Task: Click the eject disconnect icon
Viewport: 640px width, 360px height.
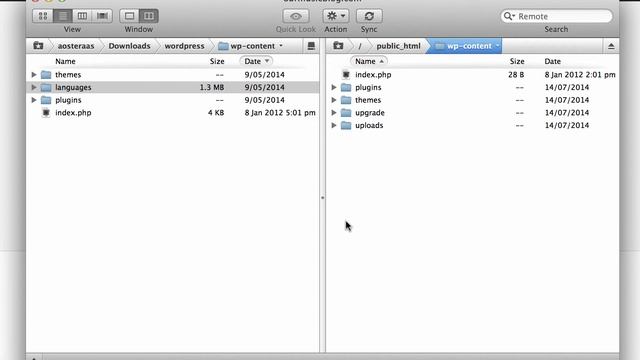Action: pyautogui.click(x=611, y=46)
